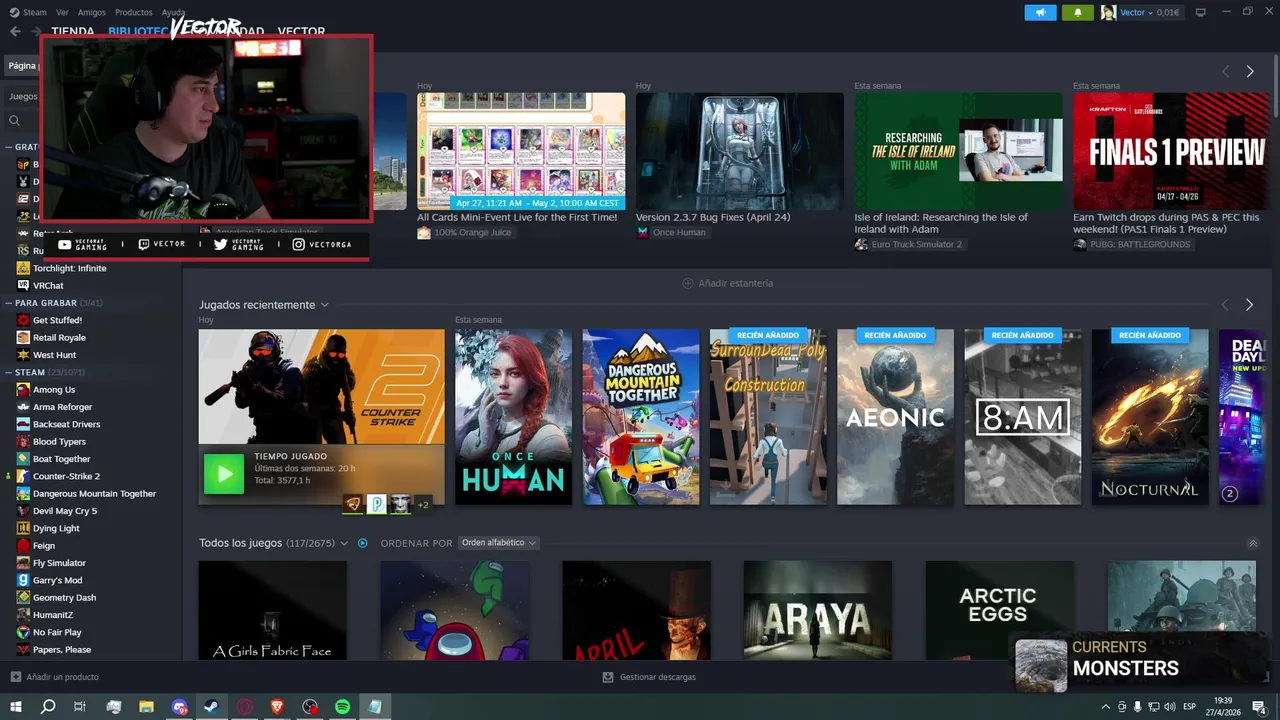Collapse the STEAM collection in sidebar
1280x720 pixels.
coord(9,373)
